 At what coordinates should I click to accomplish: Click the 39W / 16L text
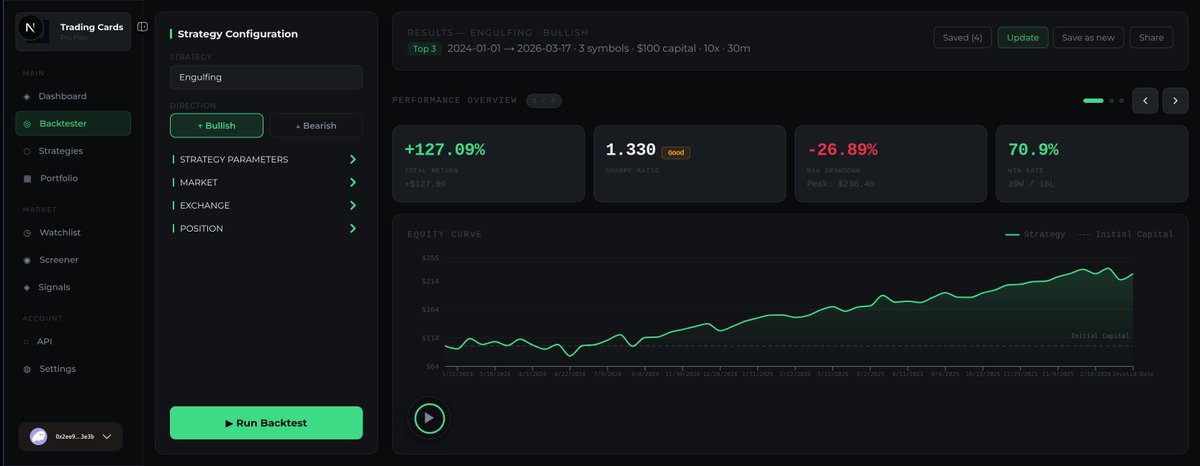coord(1029,184)
